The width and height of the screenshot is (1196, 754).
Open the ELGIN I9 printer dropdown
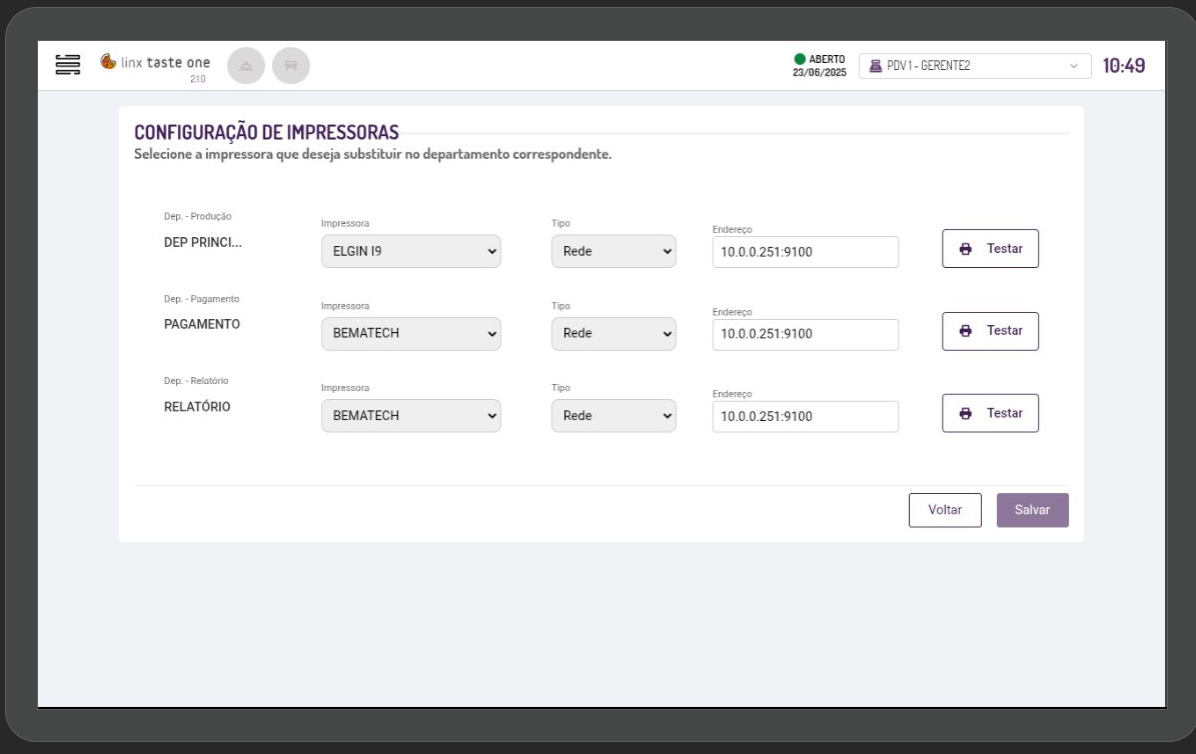(x=411, y=252)
